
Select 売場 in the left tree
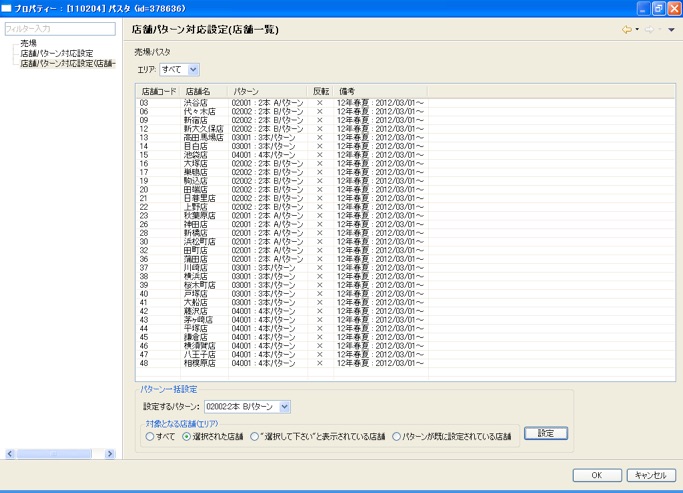[29, 43]
